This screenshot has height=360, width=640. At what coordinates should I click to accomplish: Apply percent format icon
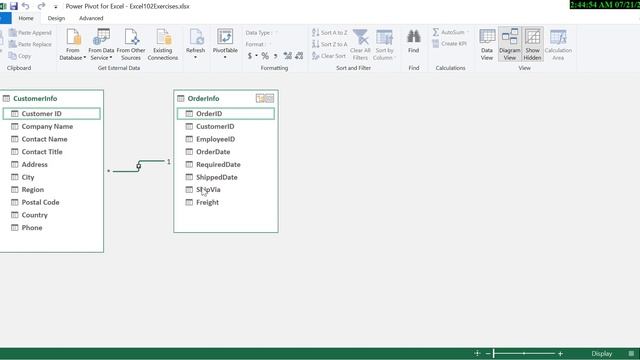(265, 56)
